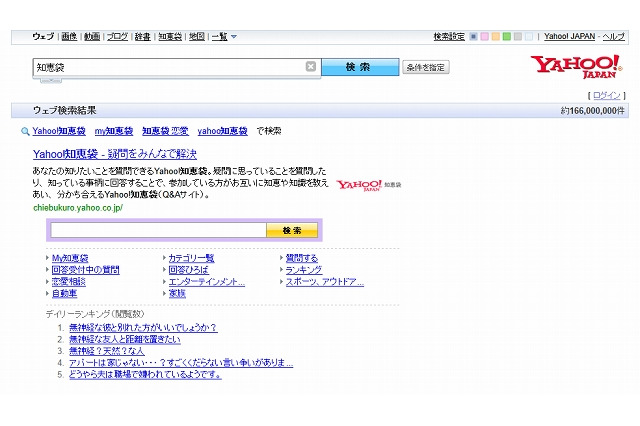
Task: Open カテゴリ一覧 sitelink
Action: click(x=191, y=258)
